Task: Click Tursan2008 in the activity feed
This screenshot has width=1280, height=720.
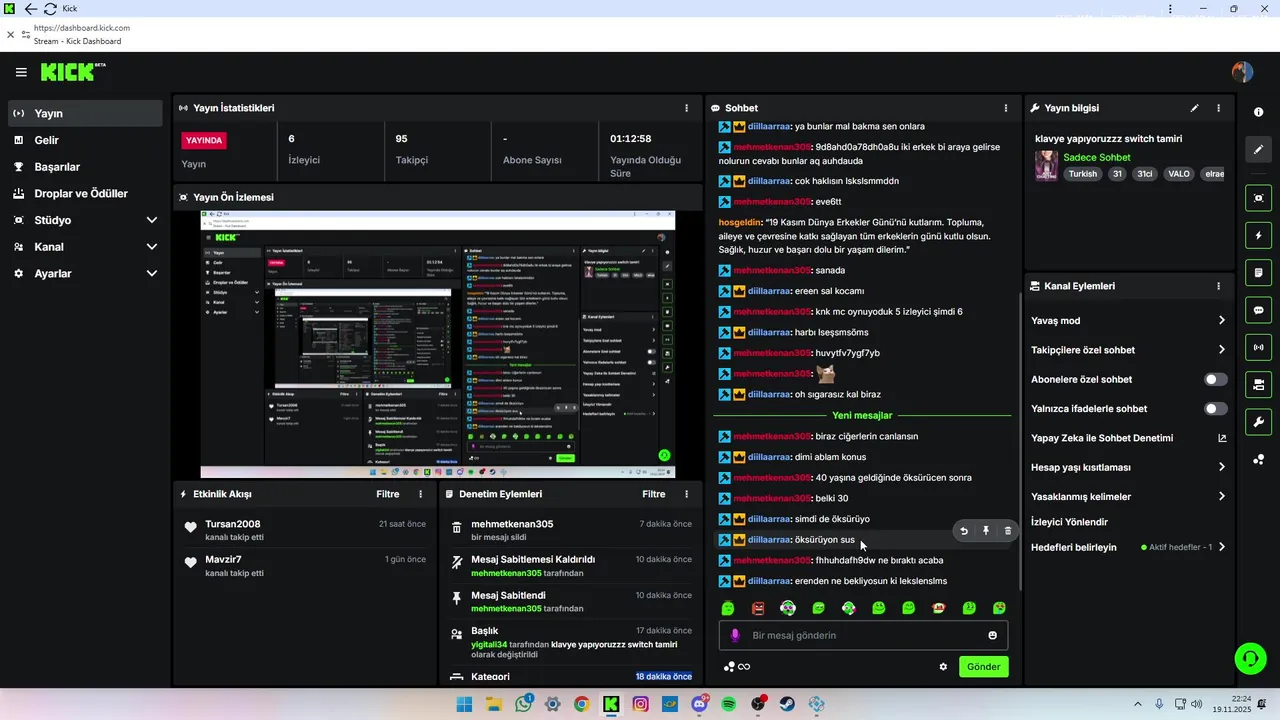Action: tap(232, 524)
